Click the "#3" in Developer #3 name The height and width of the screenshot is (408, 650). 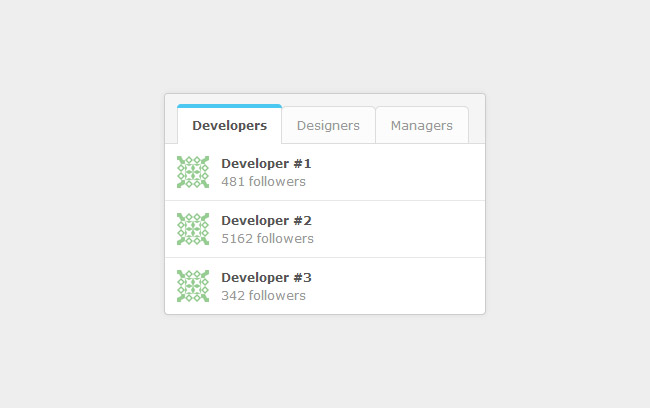[x=303, y=277]
